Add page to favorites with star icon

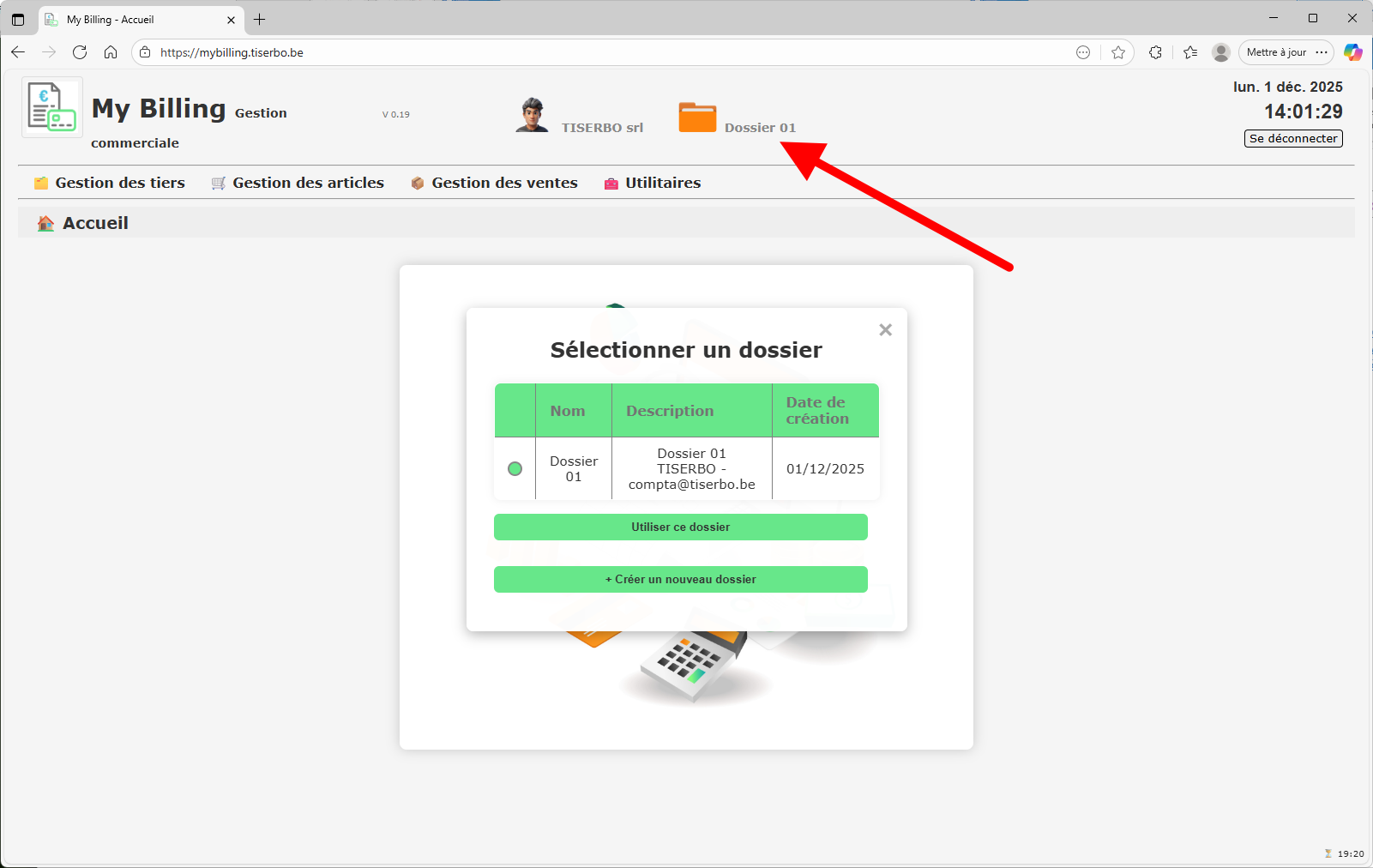click(1118, 52)
